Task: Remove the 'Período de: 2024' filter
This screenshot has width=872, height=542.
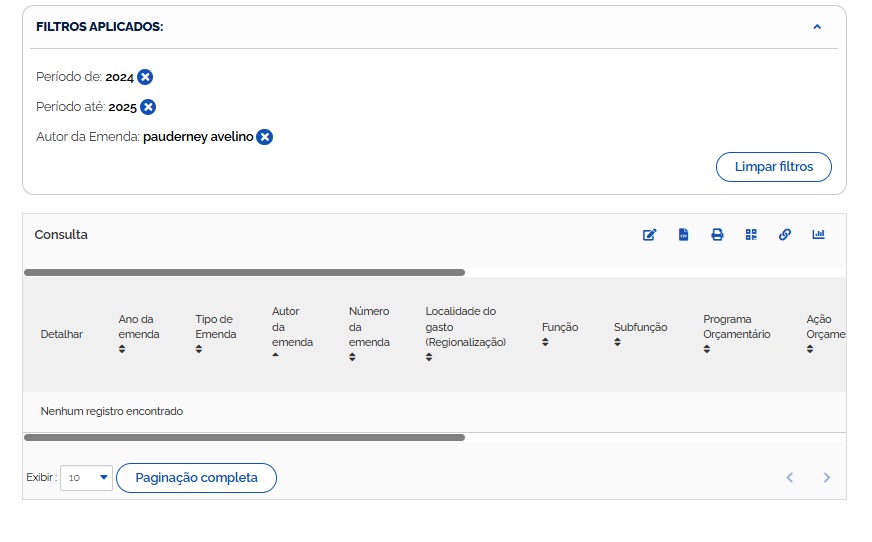Action: (x=145, y=77)
